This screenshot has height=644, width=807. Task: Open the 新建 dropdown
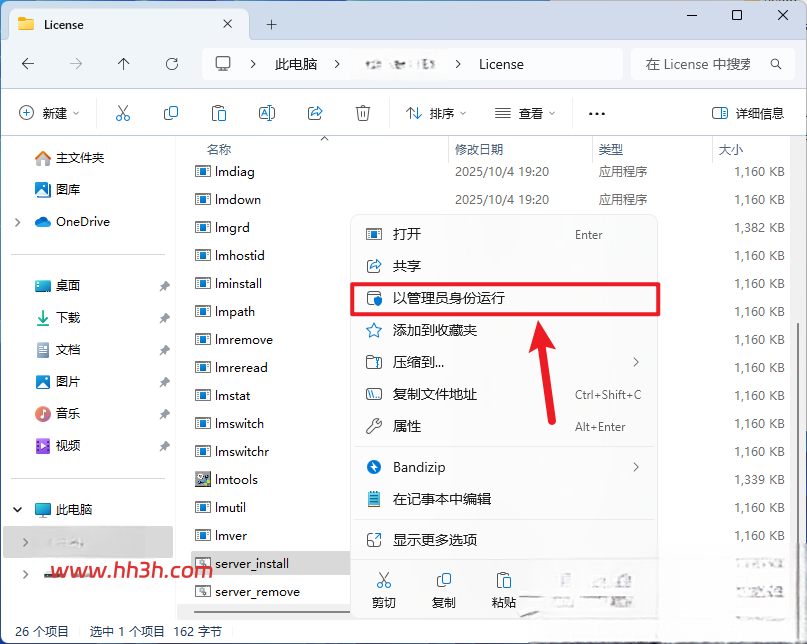click(x=49, y=113)
